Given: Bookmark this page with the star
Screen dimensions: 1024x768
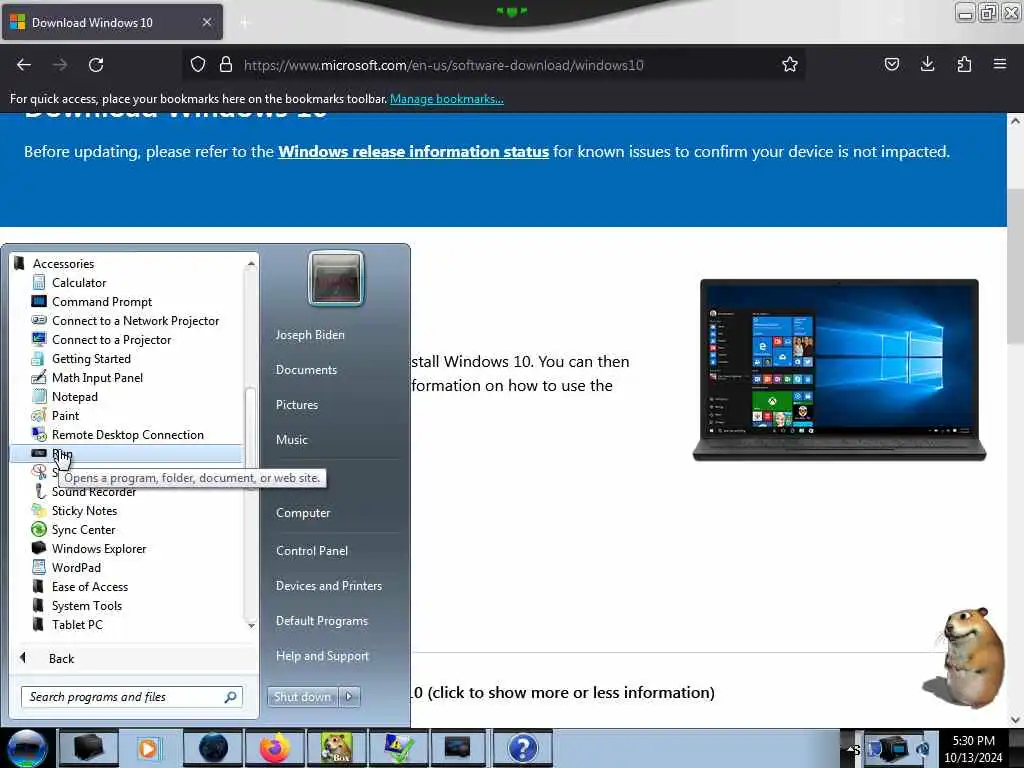Looking at the screenshot, I should click(790, 64).
